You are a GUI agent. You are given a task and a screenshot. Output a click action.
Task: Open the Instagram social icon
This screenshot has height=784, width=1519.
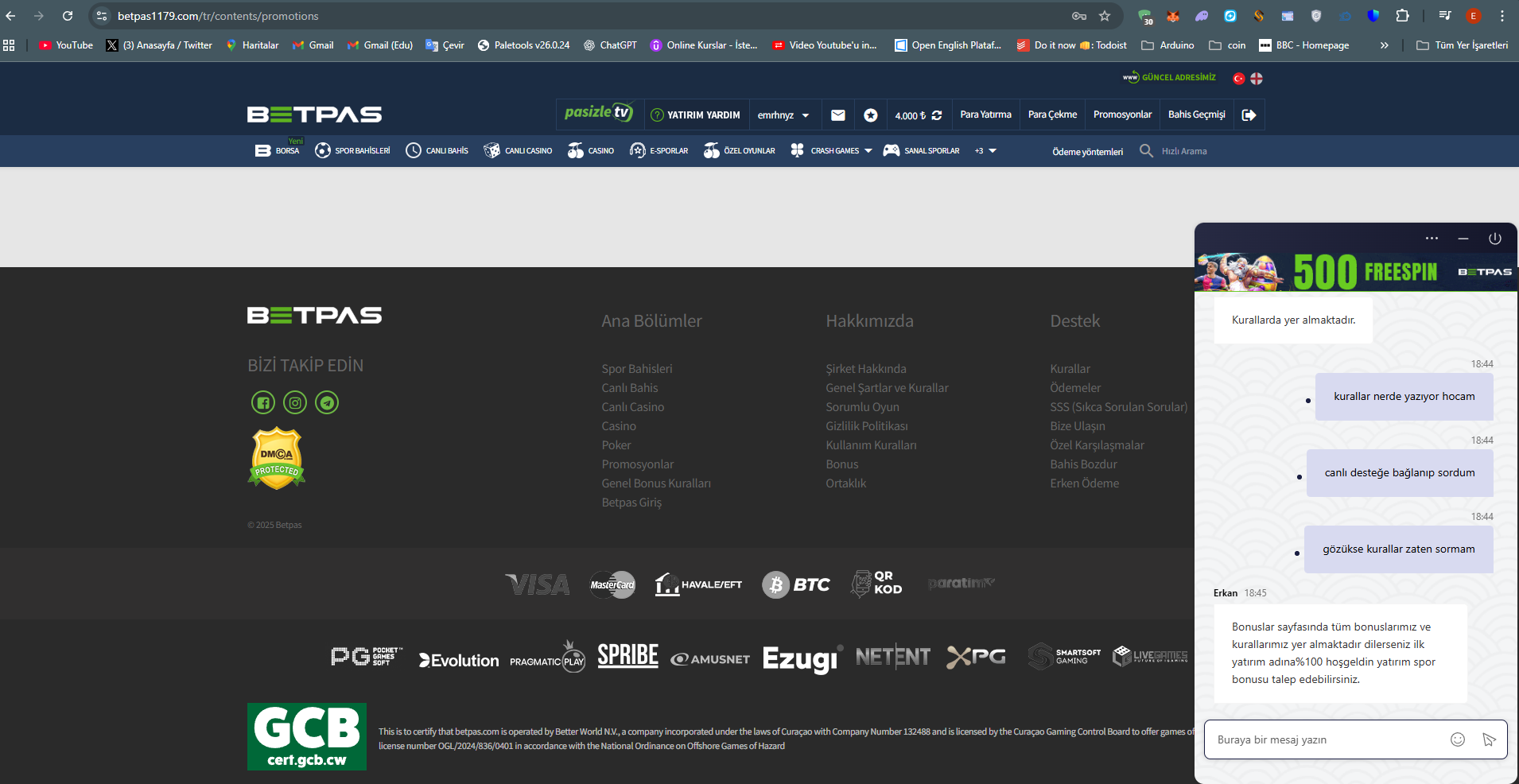295,402
